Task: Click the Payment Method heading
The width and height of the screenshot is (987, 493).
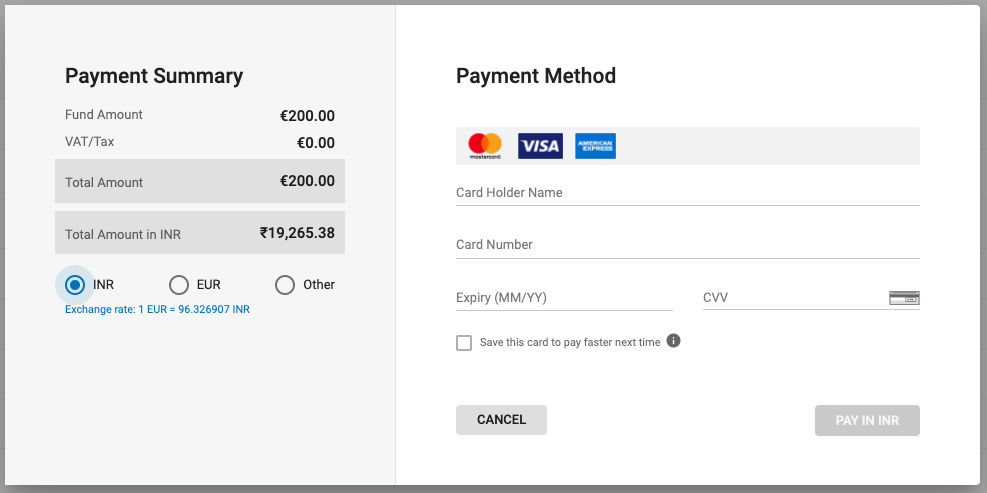Action: tap(536, 76)
